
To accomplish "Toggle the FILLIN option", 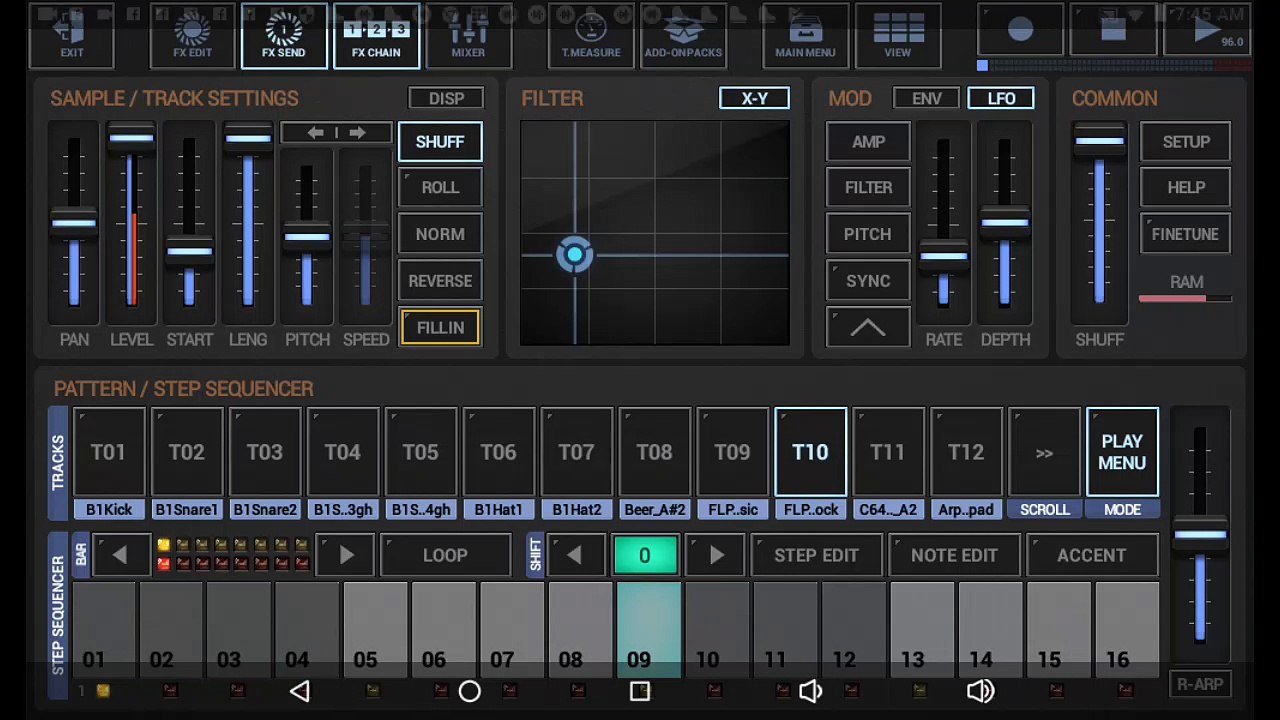I will click(440, 328).
